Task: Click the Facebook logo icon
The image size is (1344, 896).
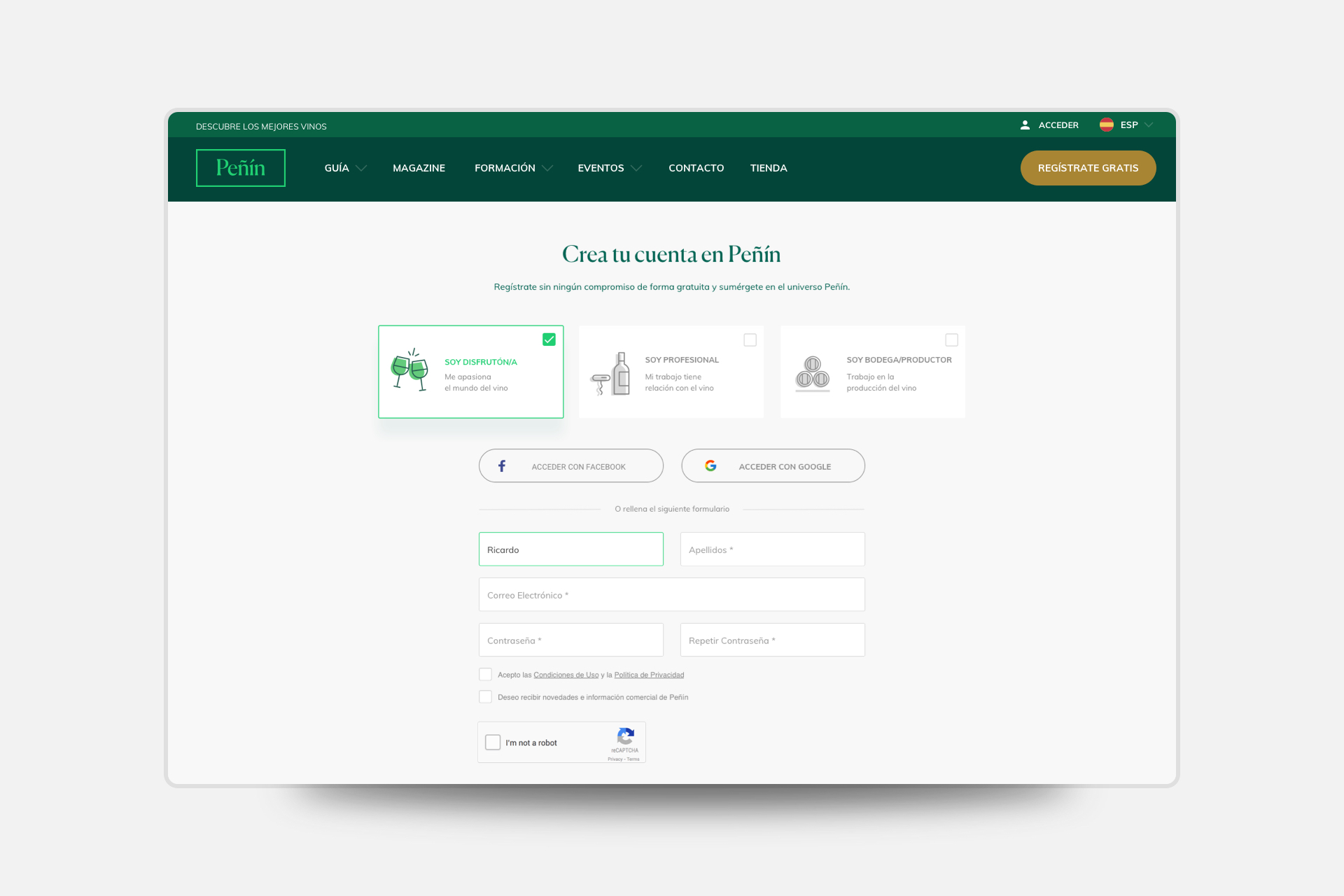Action: (502, 466)
